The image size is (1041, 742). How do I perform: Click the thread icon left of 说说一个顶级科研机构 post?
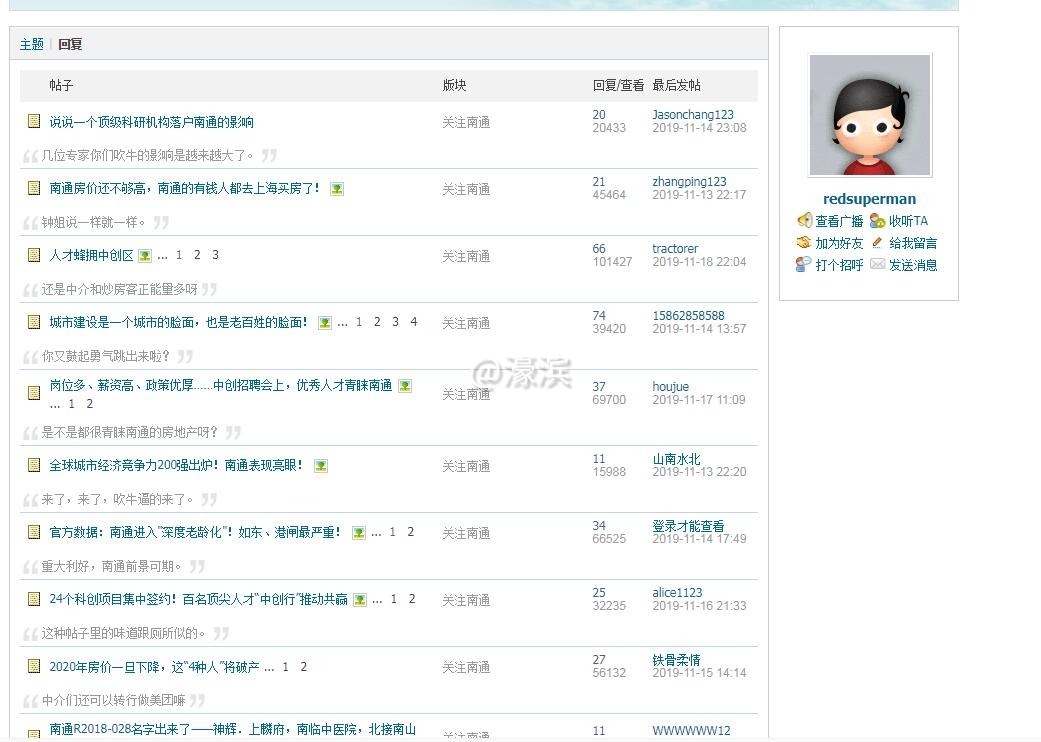[34, 122]
